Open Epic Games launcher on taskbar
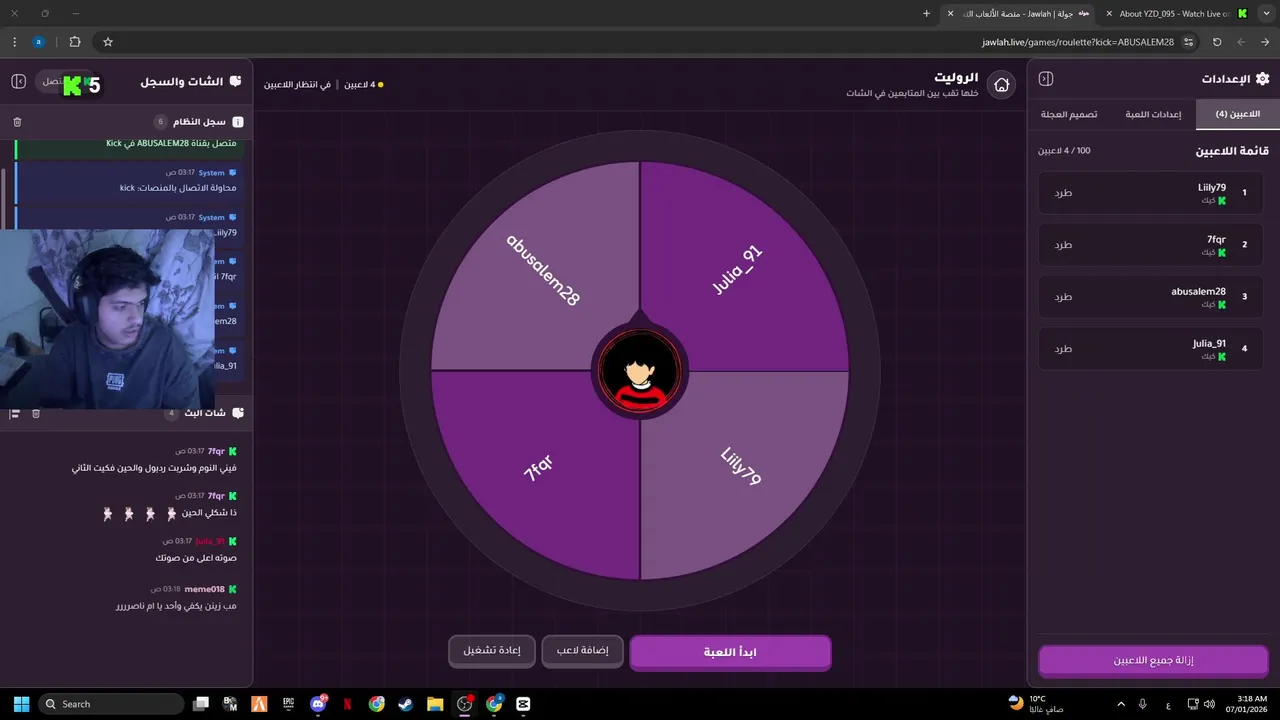This screenshot has width=1280, height=720. [x=288, y=704]
